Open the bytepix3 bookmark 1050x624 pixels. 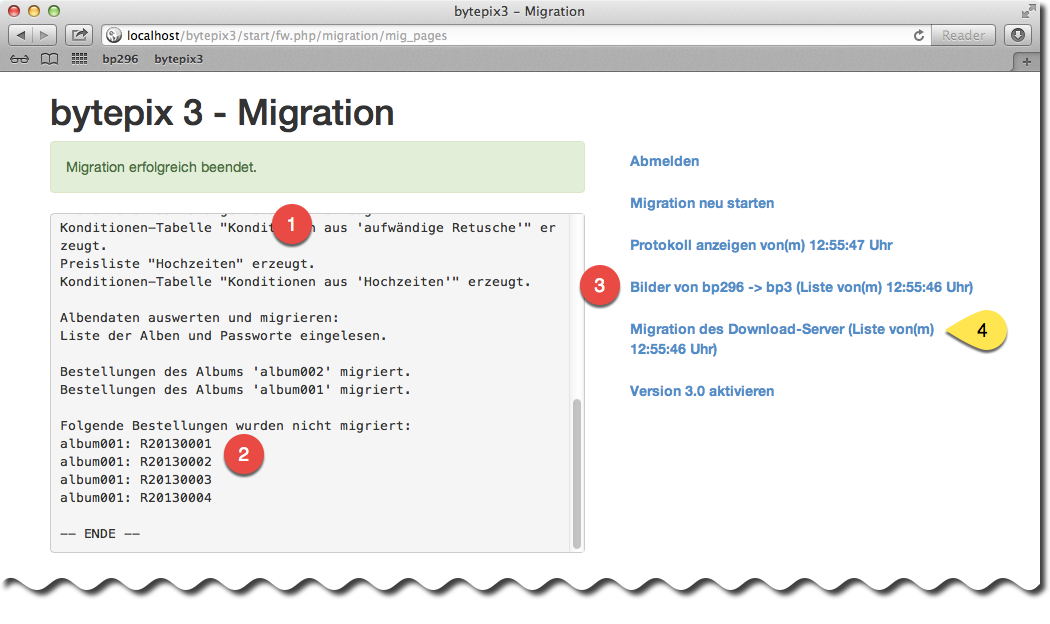tap(179, 59)
